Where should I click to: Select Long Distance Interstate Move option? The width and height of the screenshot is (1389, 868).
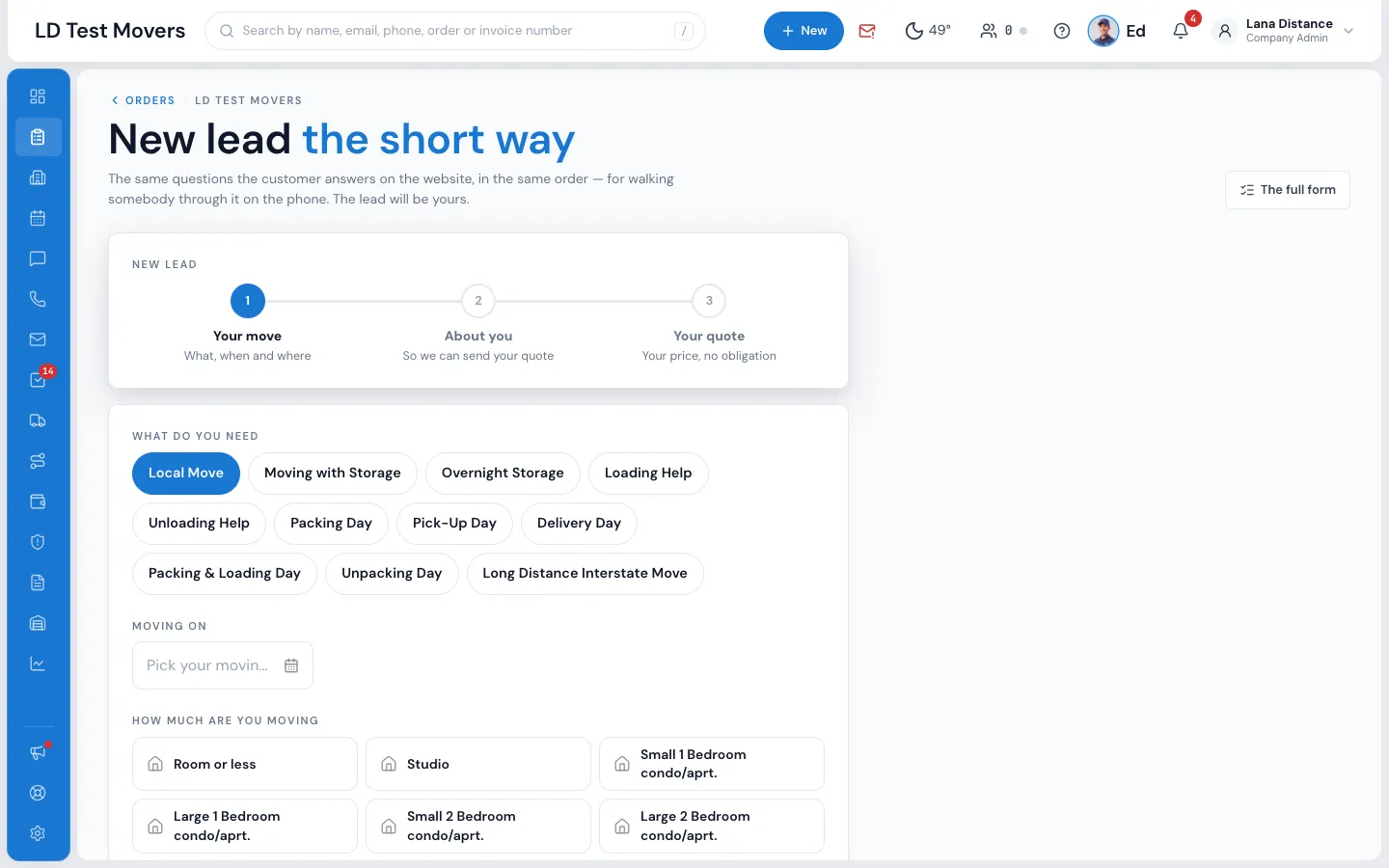(586, 574)
